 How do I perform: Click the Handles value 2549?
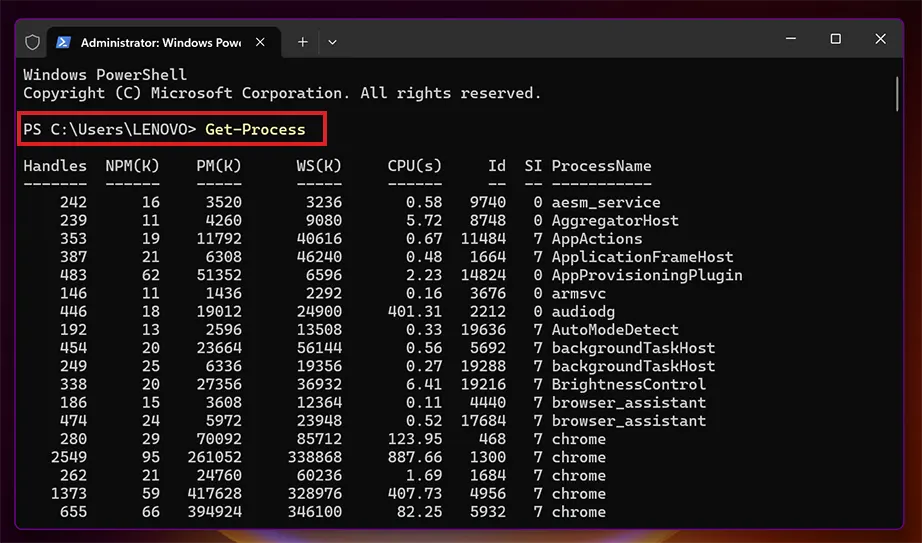(x=69, y=458)
